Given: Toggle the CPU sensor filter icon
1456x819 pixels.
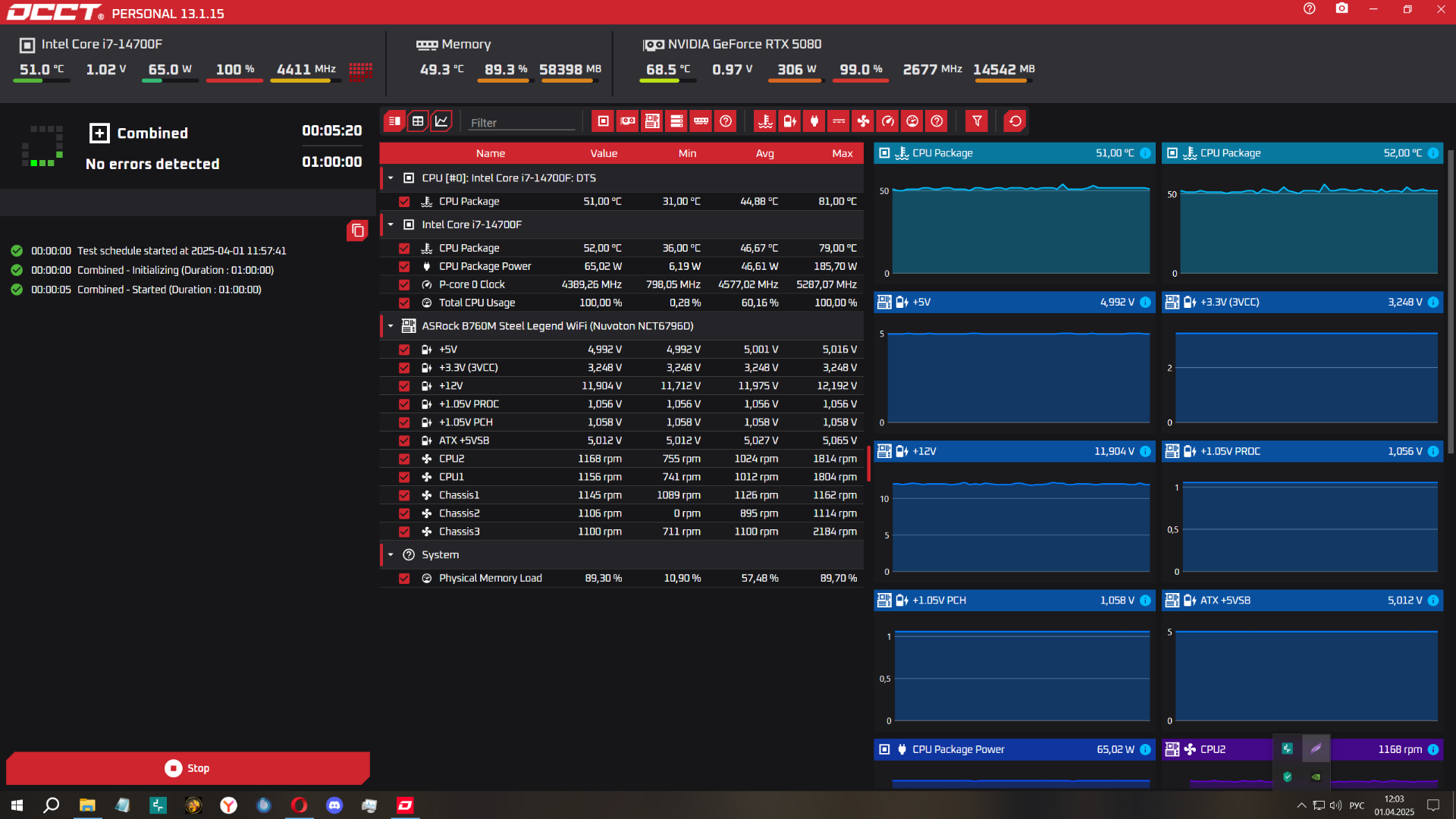Looking at the screenshot, I should click(604, 121).
